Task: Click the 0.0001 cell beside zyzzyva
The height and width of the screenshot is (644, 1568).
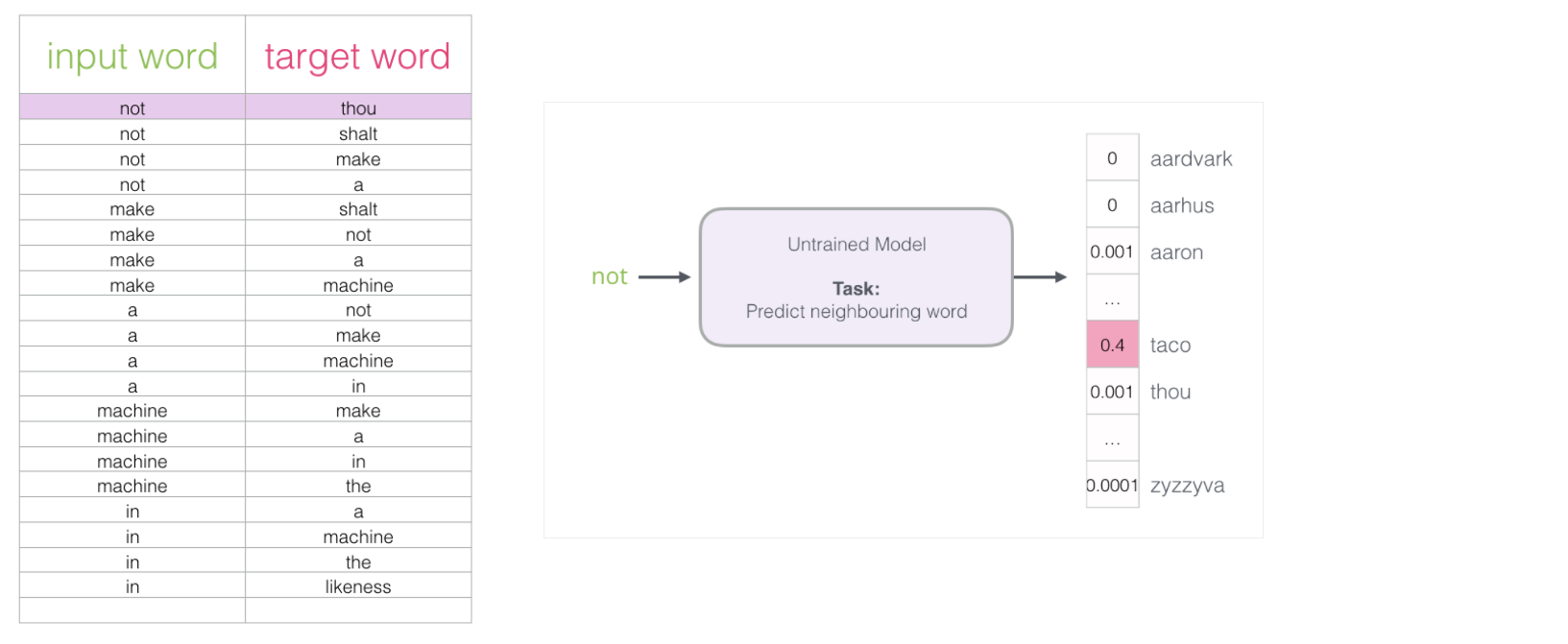Action: click(x=1112, y=485)
